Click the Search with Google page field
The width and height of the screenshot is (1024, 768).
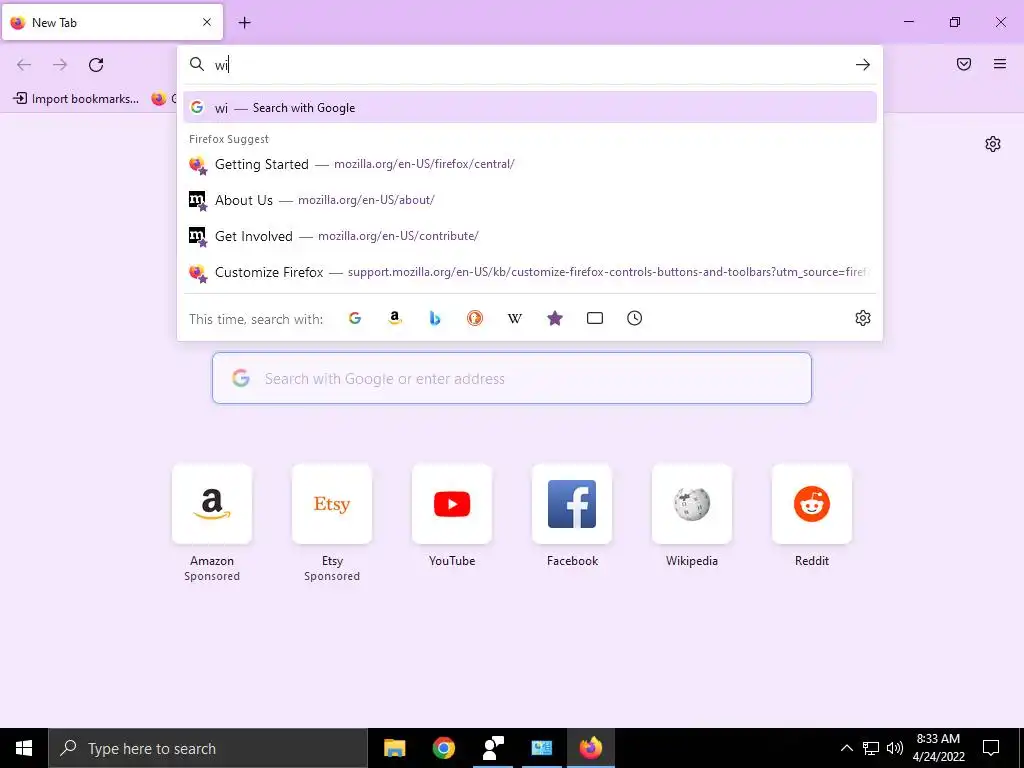512,378
